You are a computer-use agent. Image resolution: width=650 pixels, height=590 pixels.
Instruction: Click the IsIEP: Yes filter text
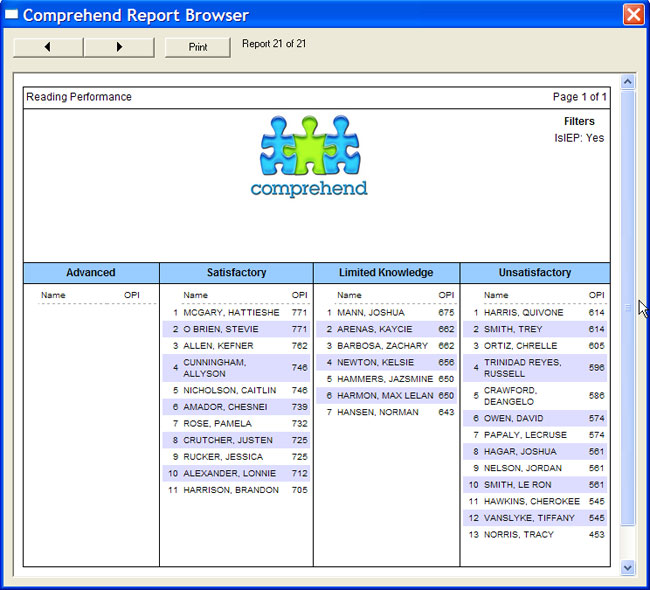click(x=579, y=138)
